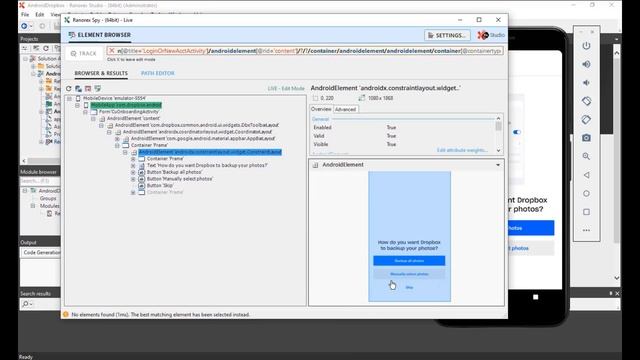
Task: Click the emulator overview square icon
Action: 586,212
